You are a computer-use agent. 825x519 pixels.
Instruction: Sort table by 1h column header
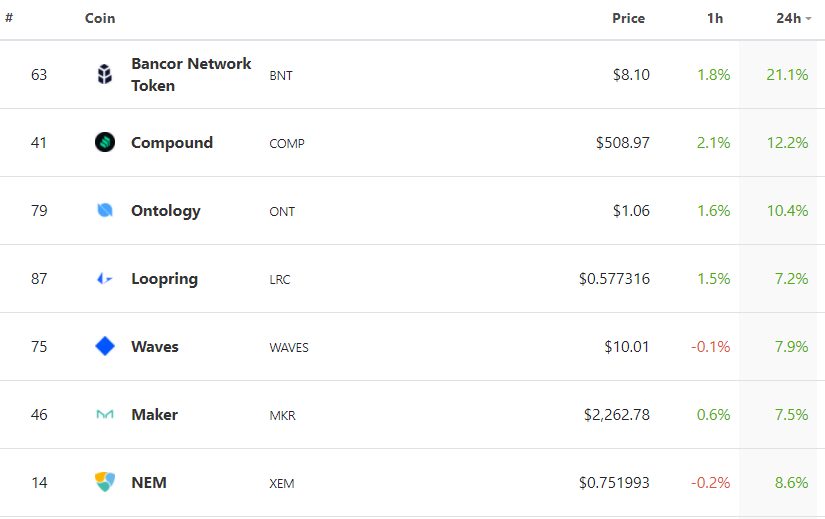click(714, 18)
